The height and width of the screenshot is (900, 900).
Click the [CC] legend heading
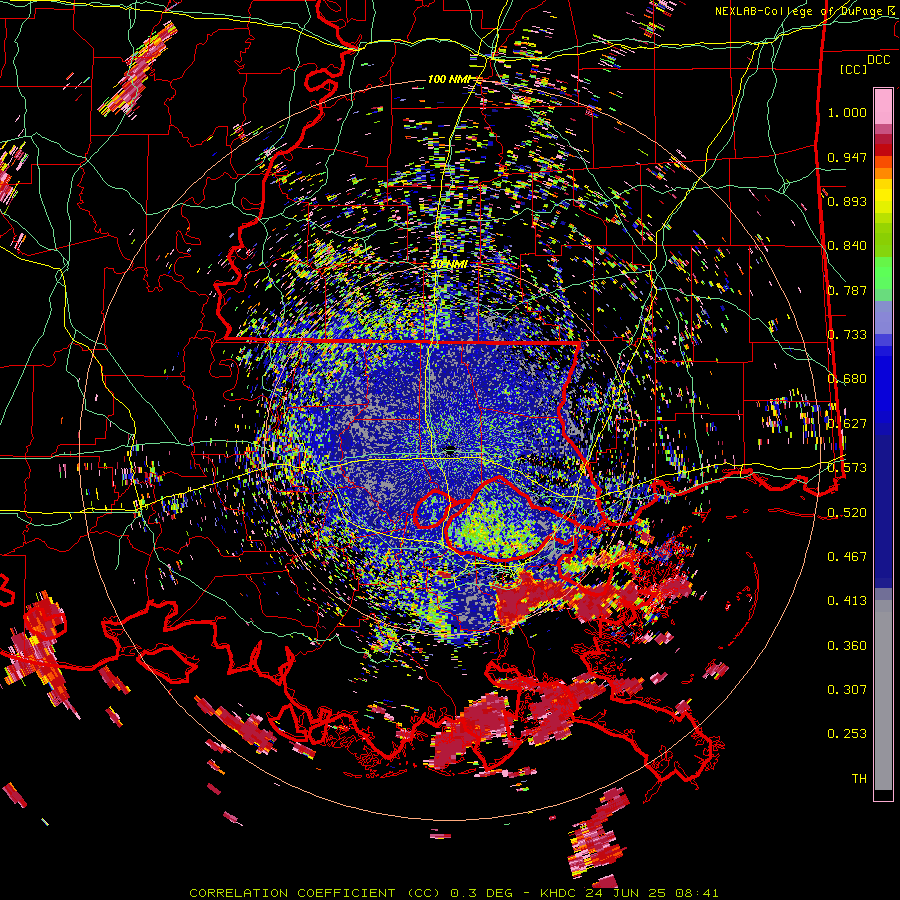click(x=854, y=69)
